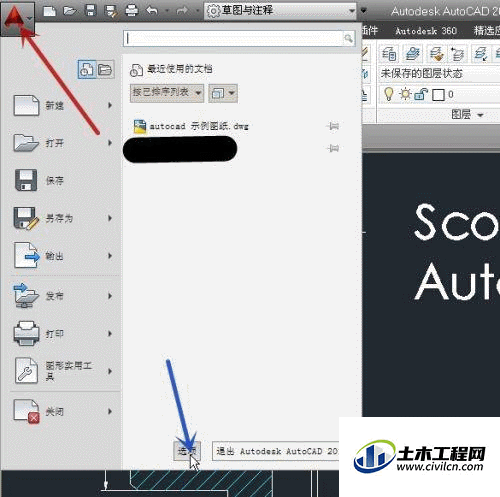Select 图形实用工具 menu item
The height and width of the screenshot is (497, 500).
point(62,371)
